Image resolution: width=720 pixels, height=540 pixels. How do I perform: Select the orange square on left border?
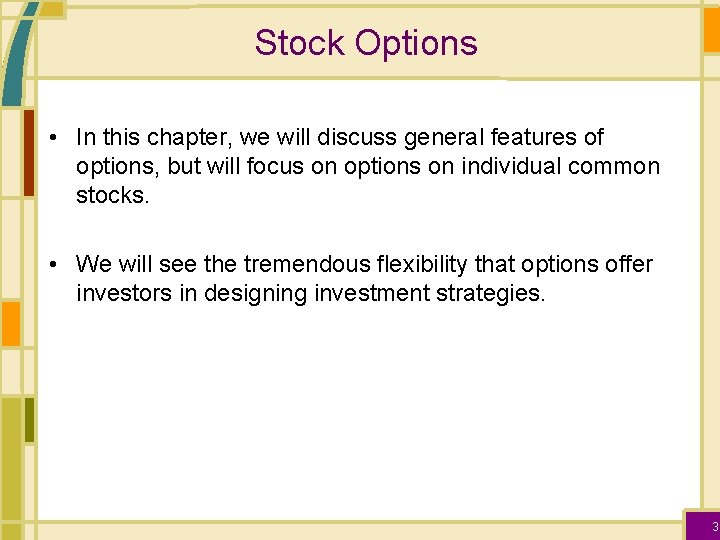[x=9, y=323]
